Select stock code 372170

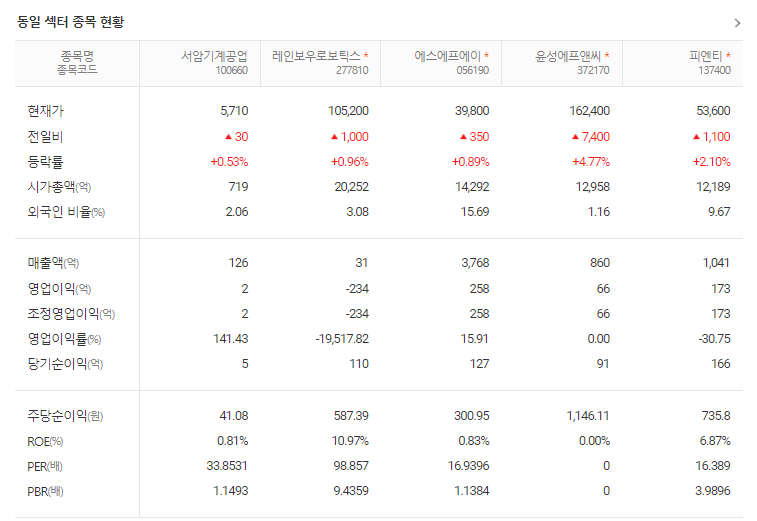click(x=593, y=70)
